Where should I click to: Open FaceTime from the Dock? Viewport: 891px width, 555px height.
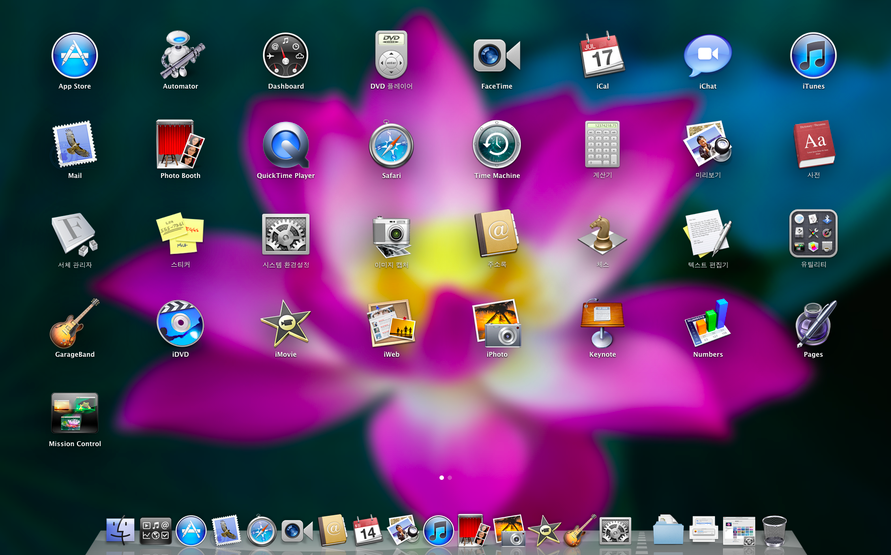297,531
